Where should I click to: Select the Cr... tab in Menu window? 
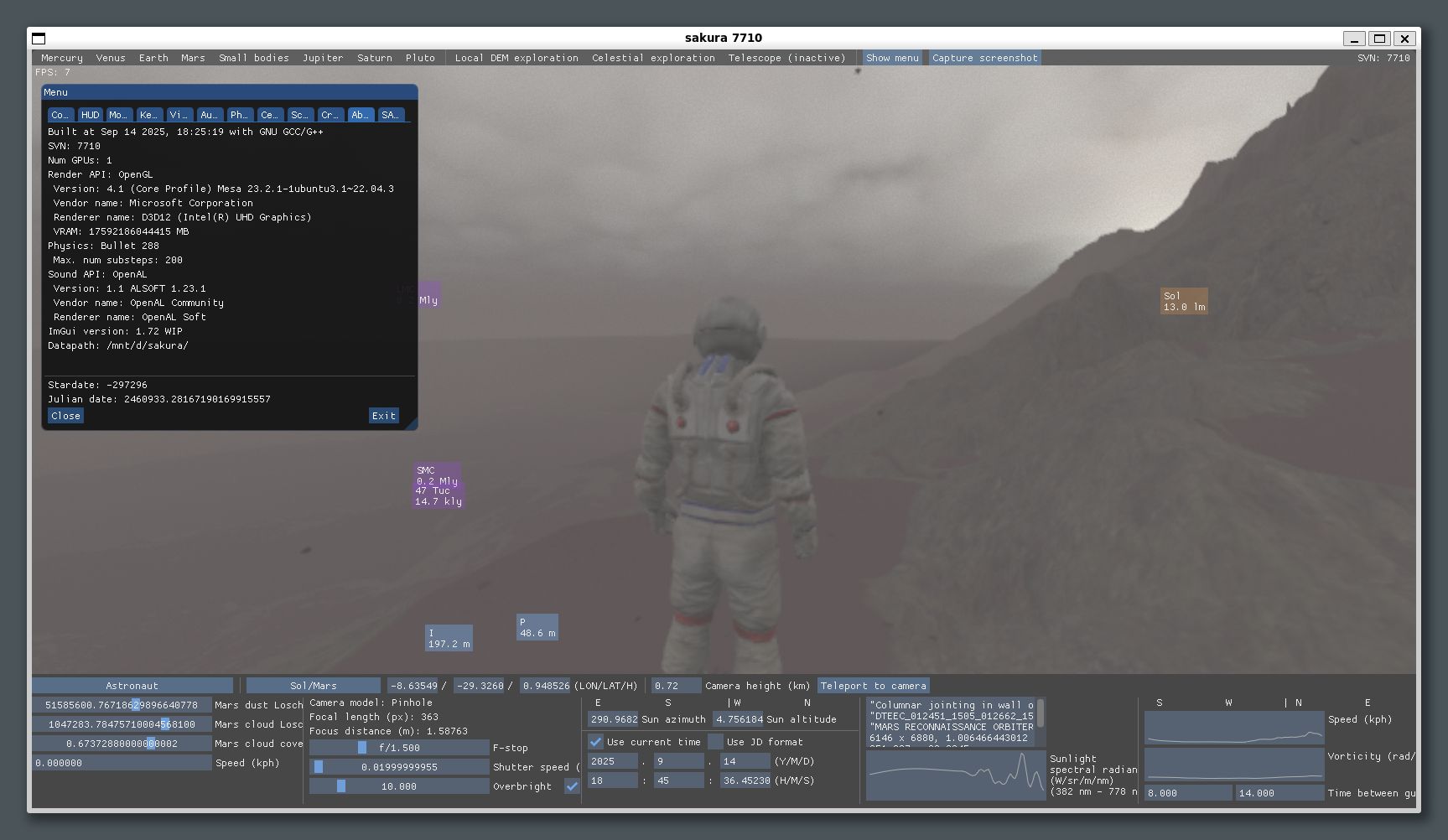(330, 115)
